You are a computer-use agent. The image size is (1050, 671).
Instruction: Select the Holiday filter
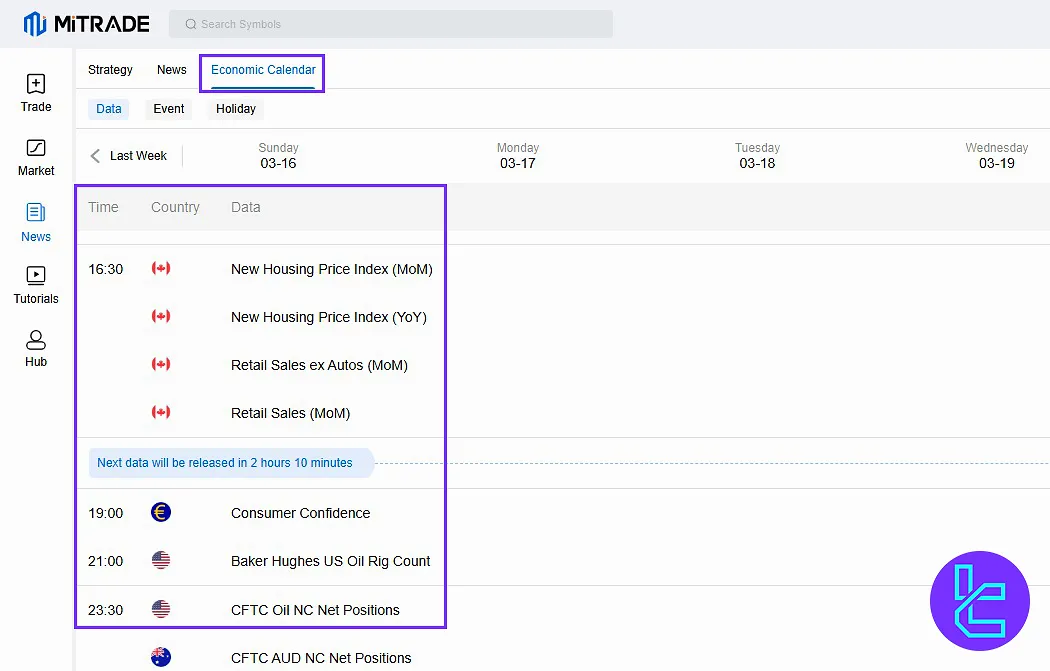click(x=236, y=109)
